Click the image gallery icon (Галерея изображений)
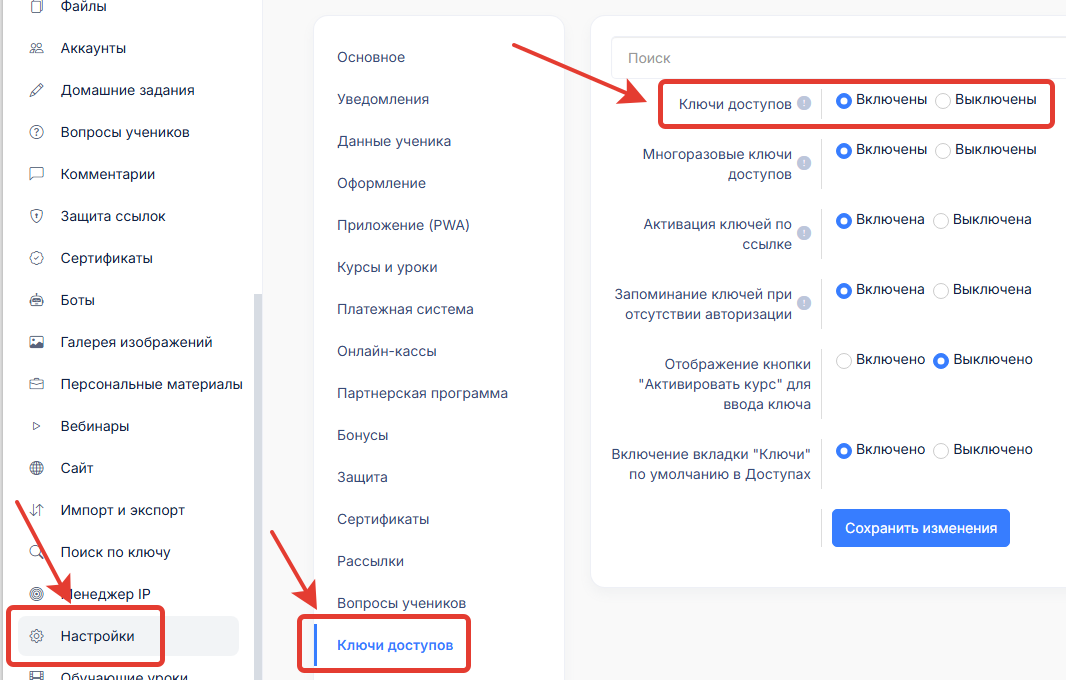The width and height of the screenshot is (1066, 680). [x=37, y=342]
